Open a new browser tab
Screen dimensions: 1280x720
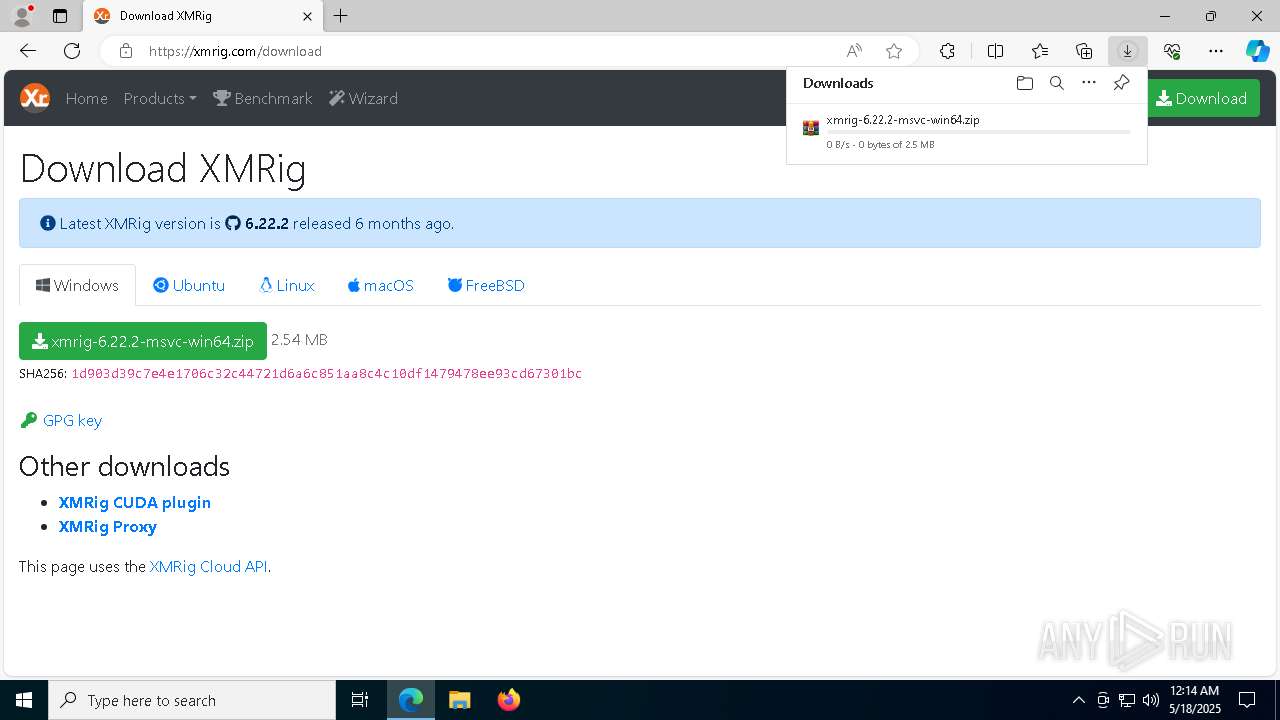tap(340, 16)
